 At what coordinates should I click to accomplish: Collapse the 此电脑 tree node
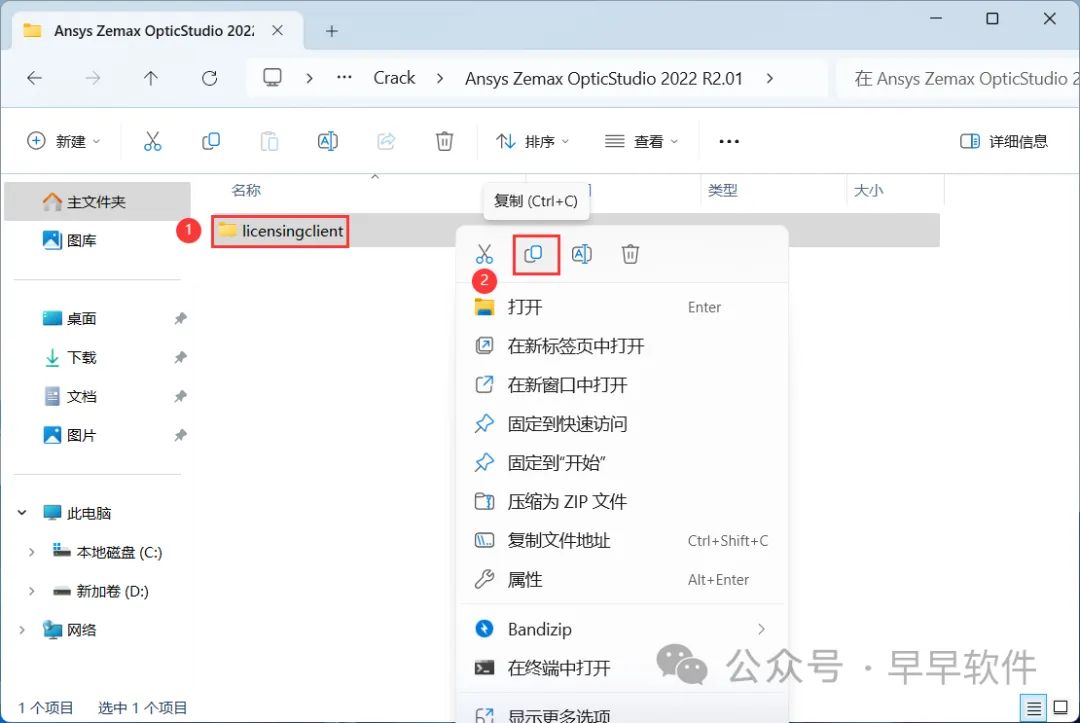pos(22,513)
